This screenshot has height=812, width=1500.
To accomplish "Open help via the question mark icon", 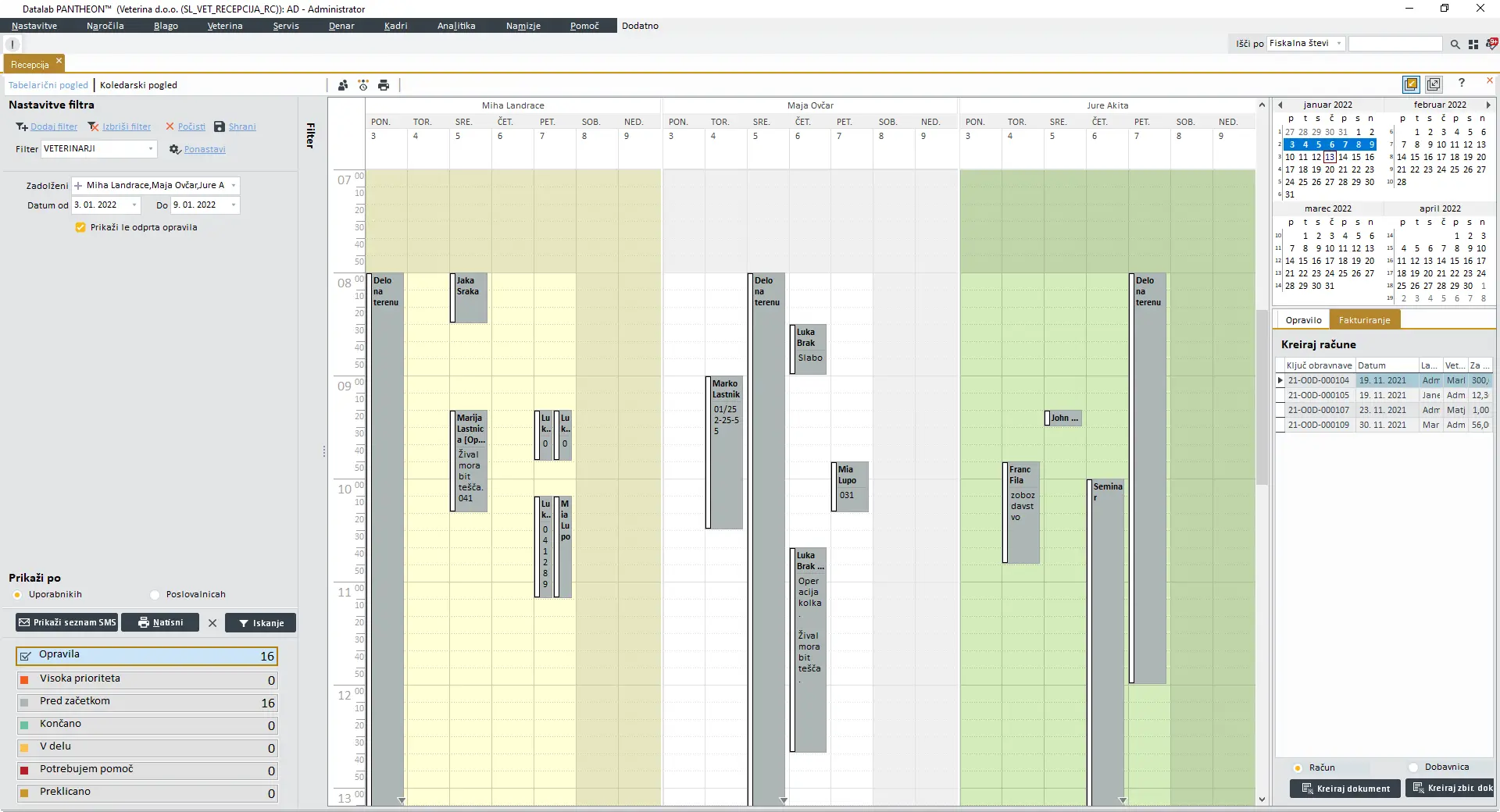I will pos(1462,83).
